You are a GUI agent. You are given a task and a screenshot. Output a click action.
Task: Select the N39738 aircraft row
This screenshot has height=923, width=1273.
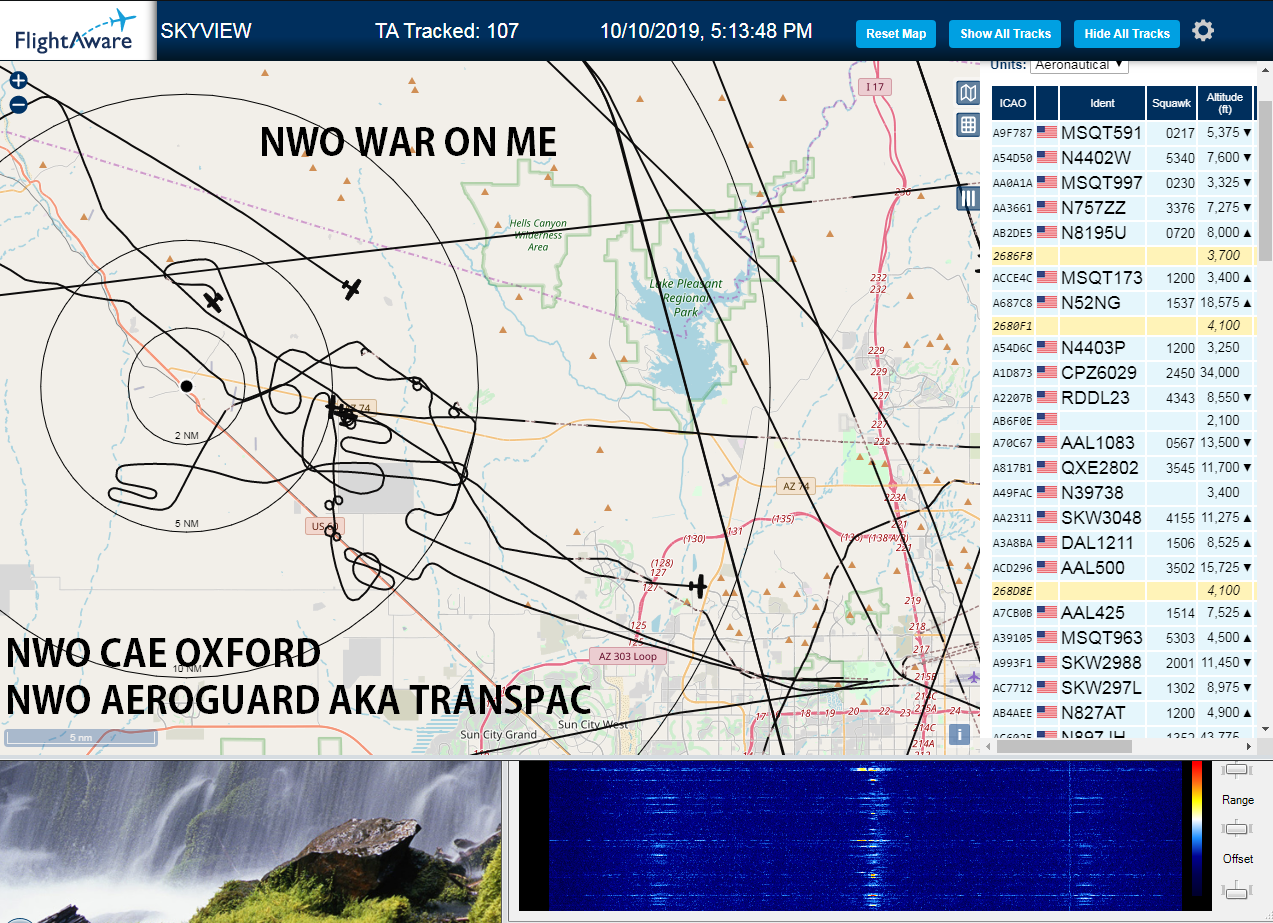click(1122, 492)
